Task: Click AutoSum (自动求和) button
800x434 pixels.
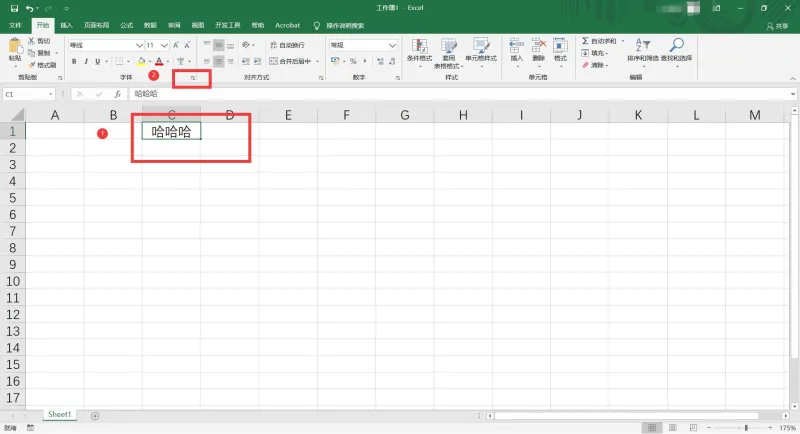Action: pos(599,41)
